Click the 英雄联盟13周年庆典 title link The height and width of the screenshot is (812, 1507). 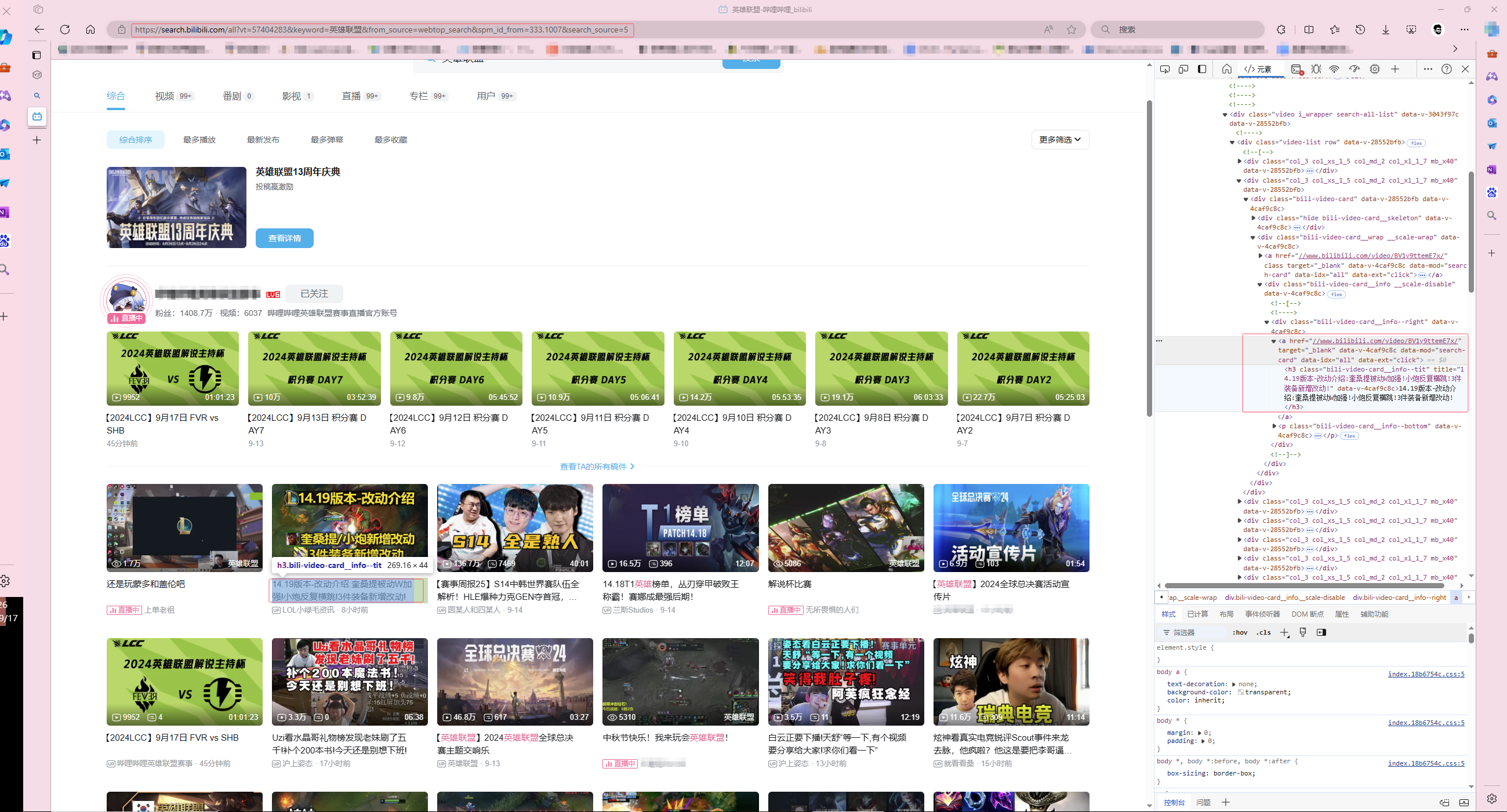[x=298, y=172]
